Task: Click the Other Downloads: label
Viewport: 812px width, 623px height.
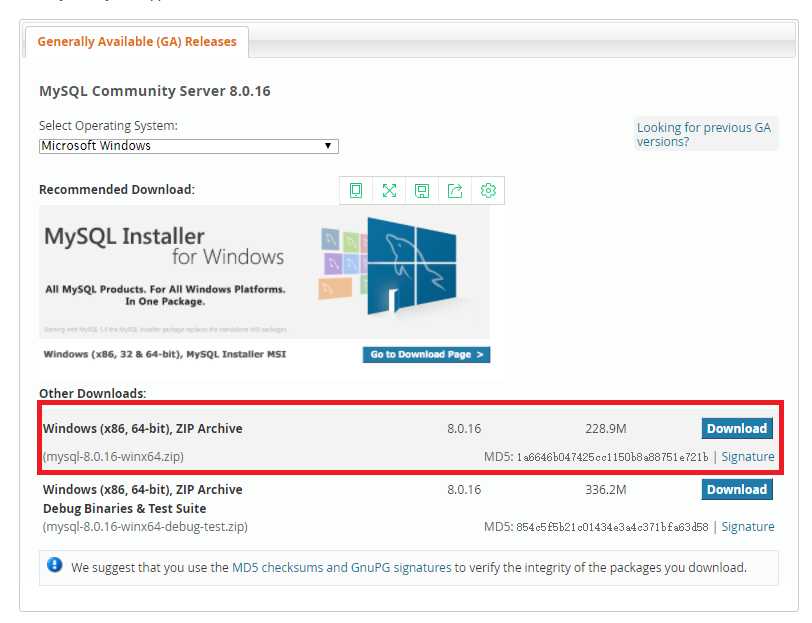Action: pos(93,394)
